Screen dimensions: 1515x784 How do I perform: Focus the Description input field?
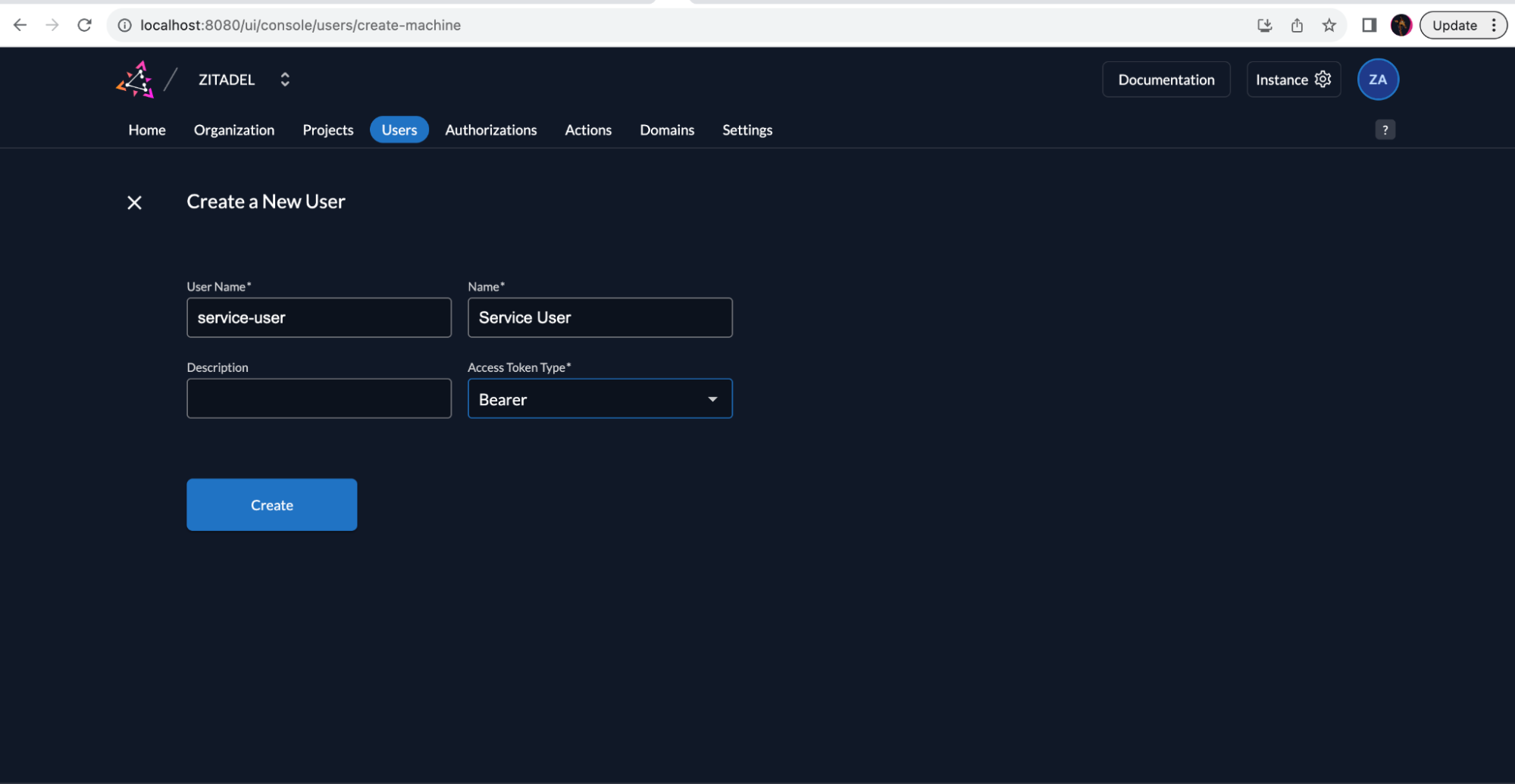(x=318, y=398)
